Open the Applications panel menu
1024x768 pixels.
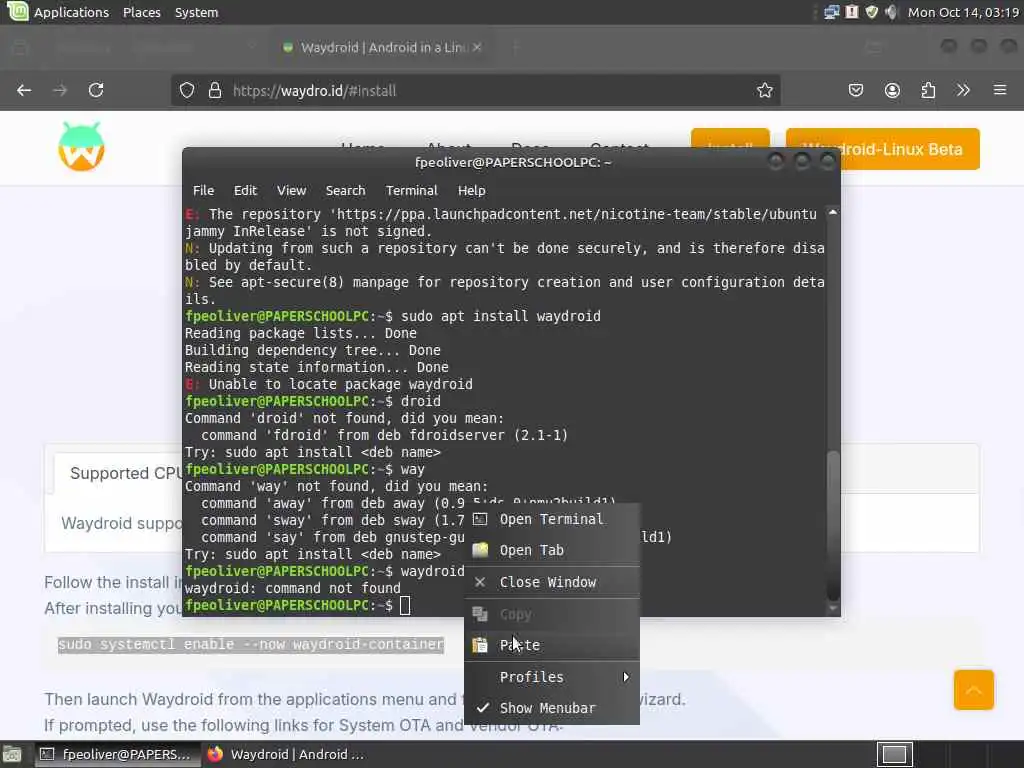coord(71,12)
